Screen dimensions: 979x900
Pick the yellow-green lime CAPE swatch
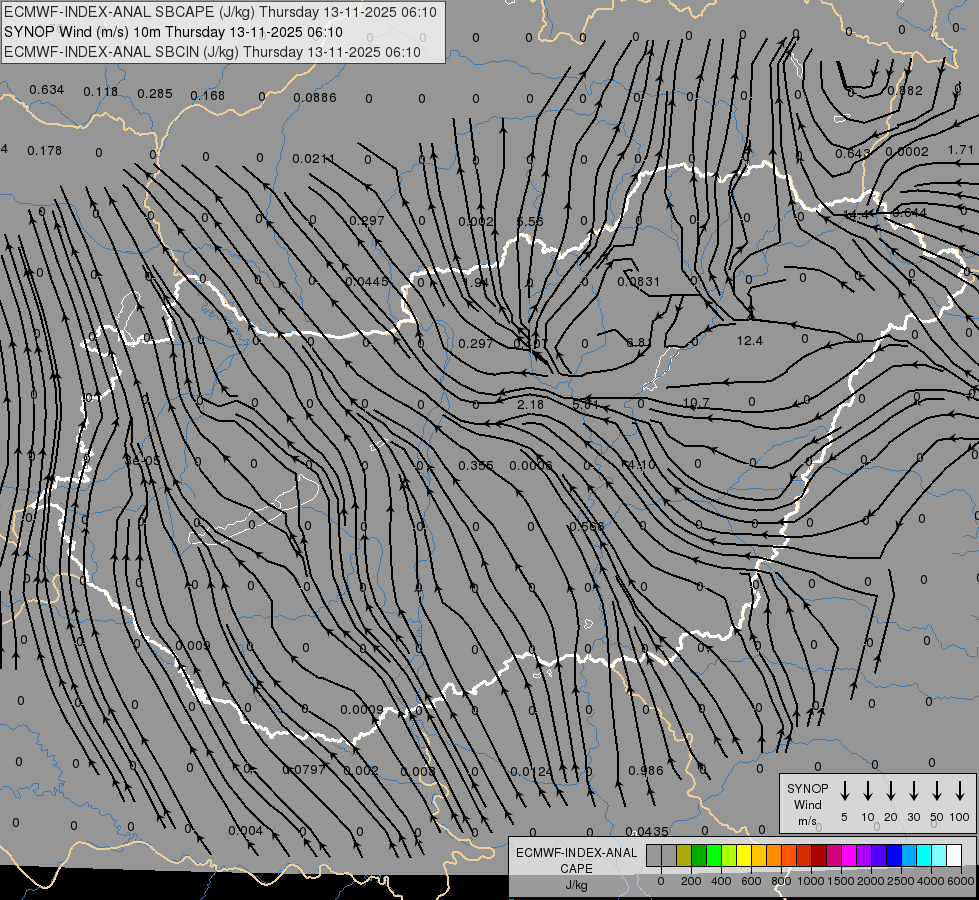729,855
